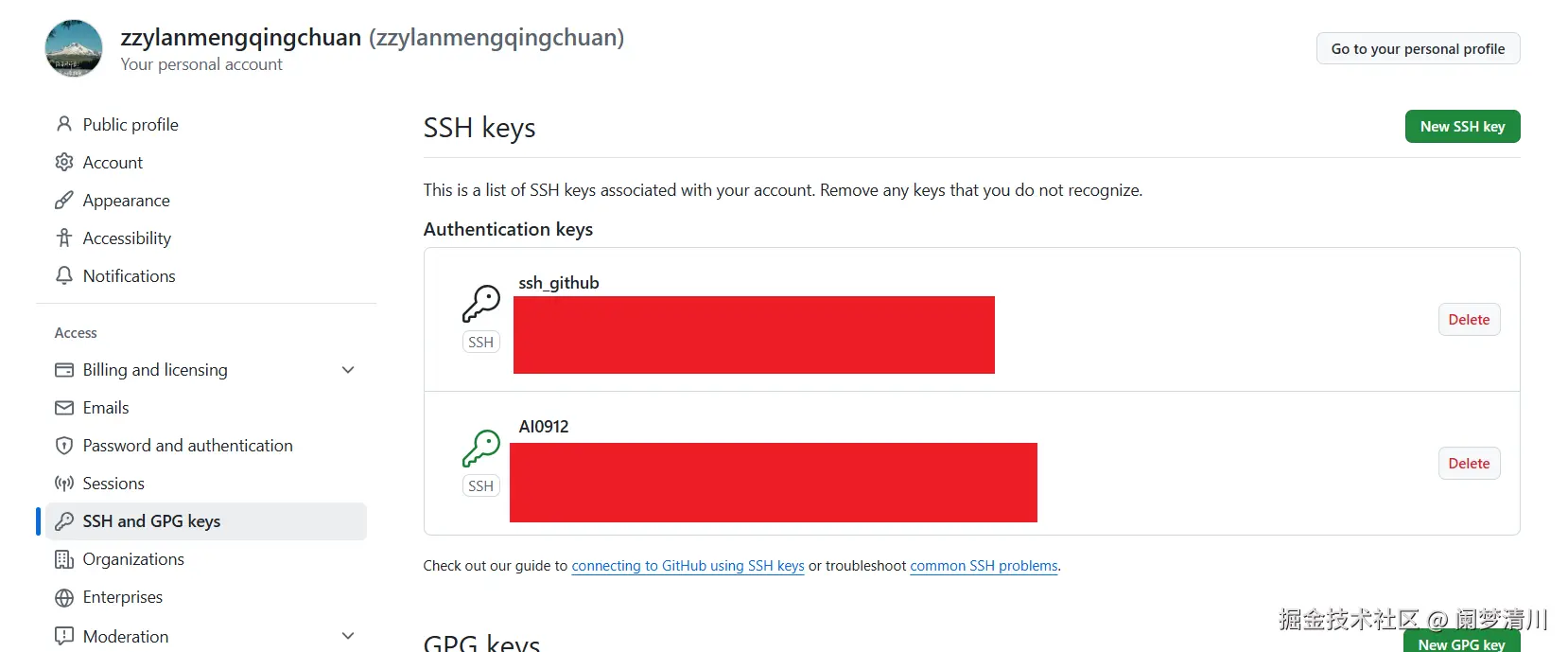The height and width of the screenshot is (652, 1568).
Task: Click the Public profile person icon
Action: 64,124
